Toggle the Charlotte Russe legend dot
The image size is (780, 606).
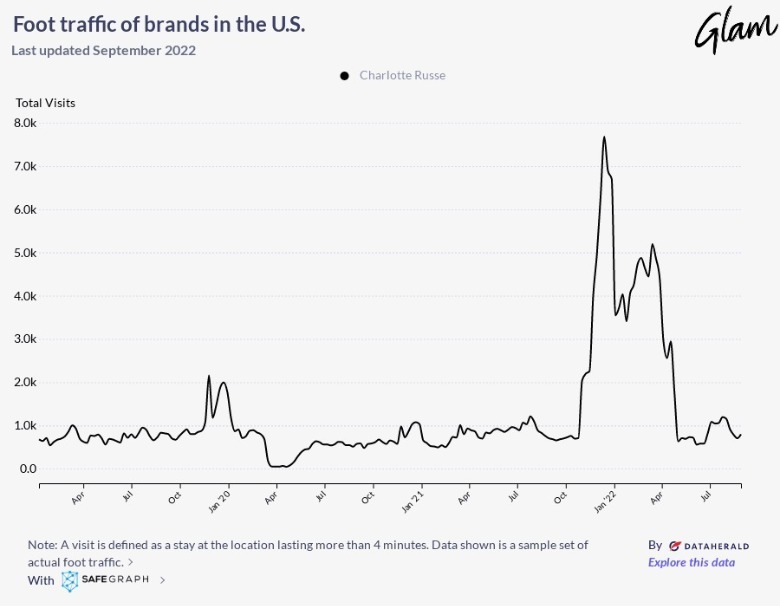(345, 76)
